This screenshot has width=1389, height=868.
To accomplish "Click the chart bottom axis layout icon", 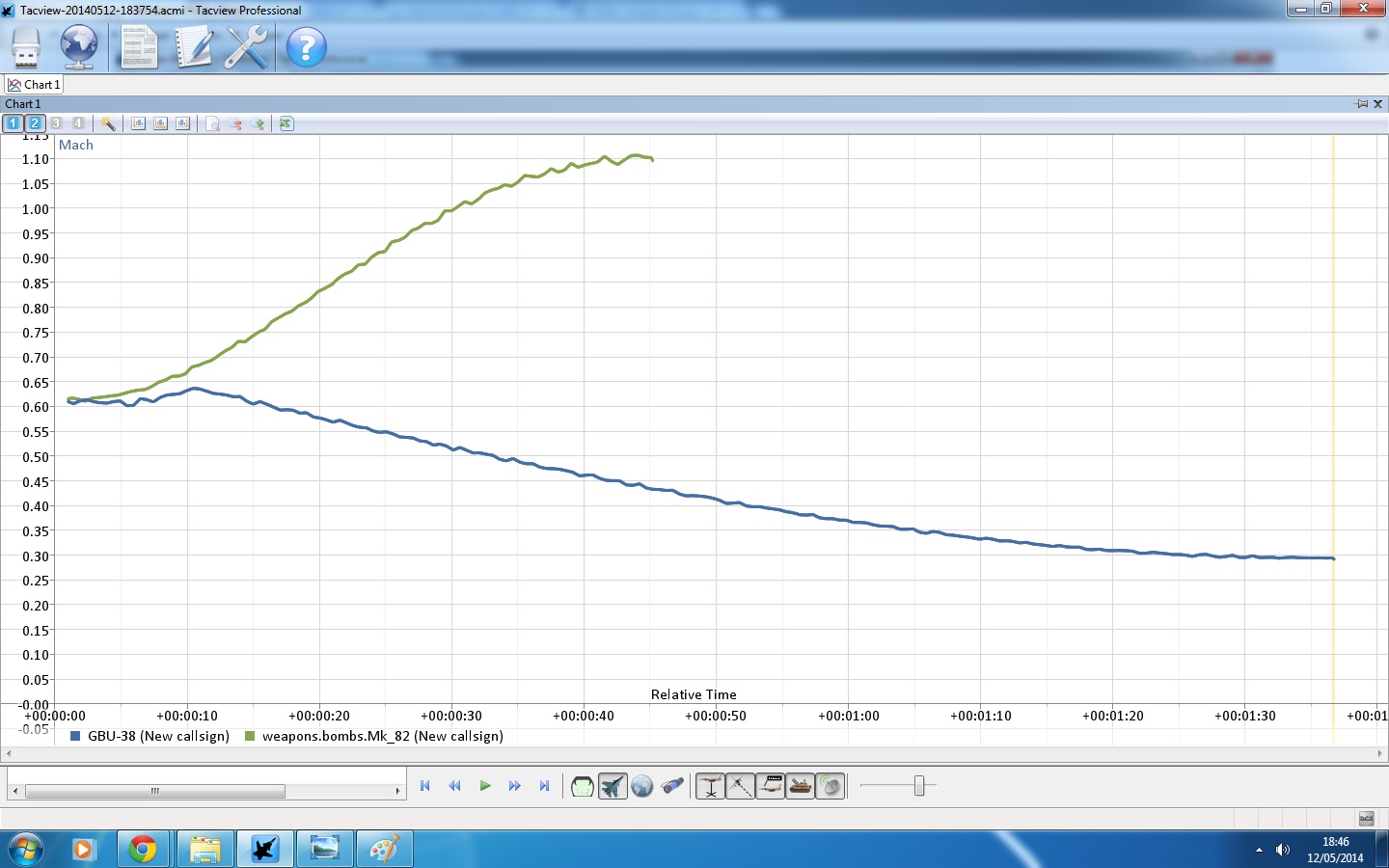I will (160, 123).
